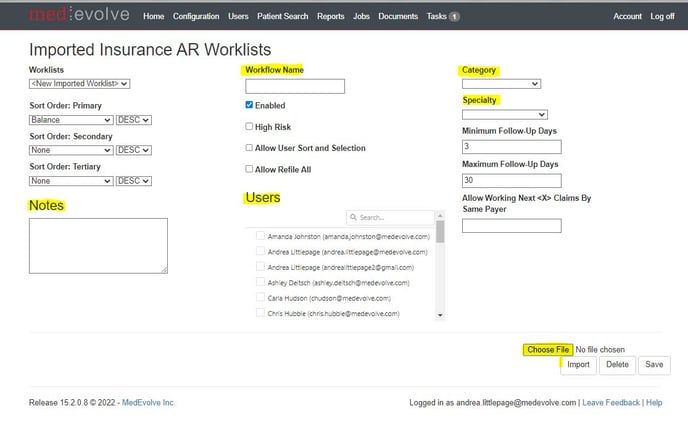Enable the High Risk checkbox
688x422 pixels.
click(249, 126)
